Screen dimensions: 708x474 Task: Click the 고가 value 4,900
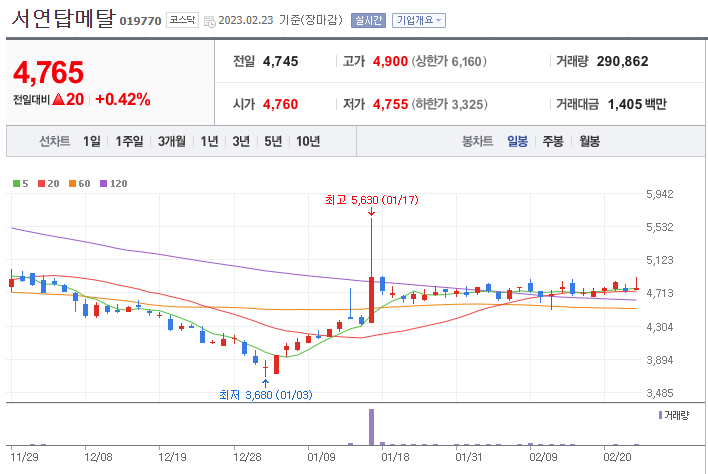point(390,61)
